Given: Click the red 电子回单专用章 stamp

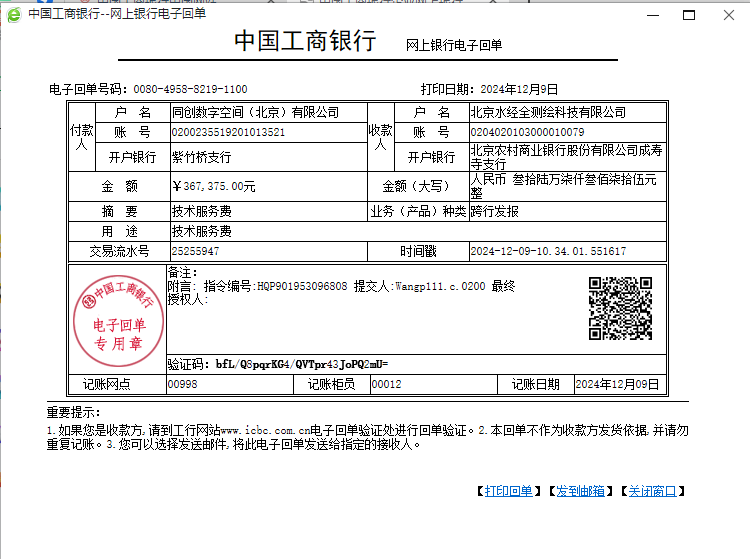Looking at the screenshot, I should tap(118, 321).
